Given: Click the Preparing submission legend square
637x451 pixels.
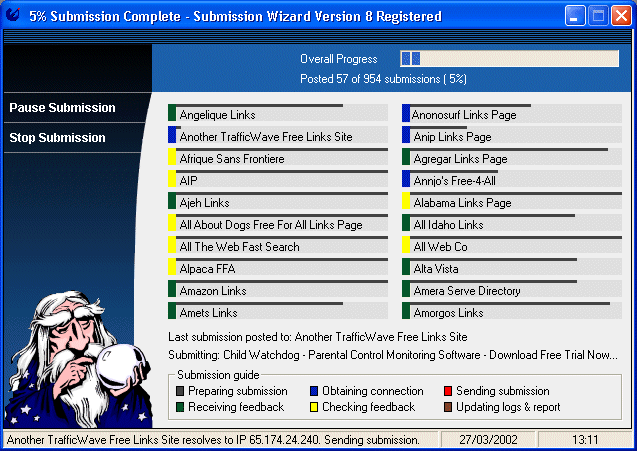Looking at the screenshot, I should click(180, 391).
